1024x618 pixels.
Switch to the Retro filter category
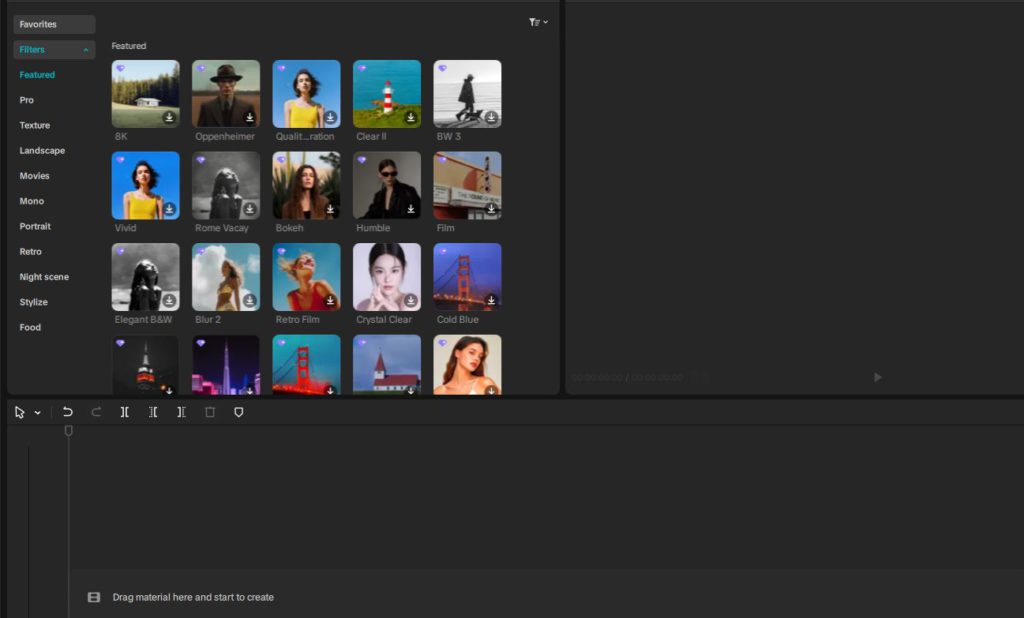click(x=31, y=252)
